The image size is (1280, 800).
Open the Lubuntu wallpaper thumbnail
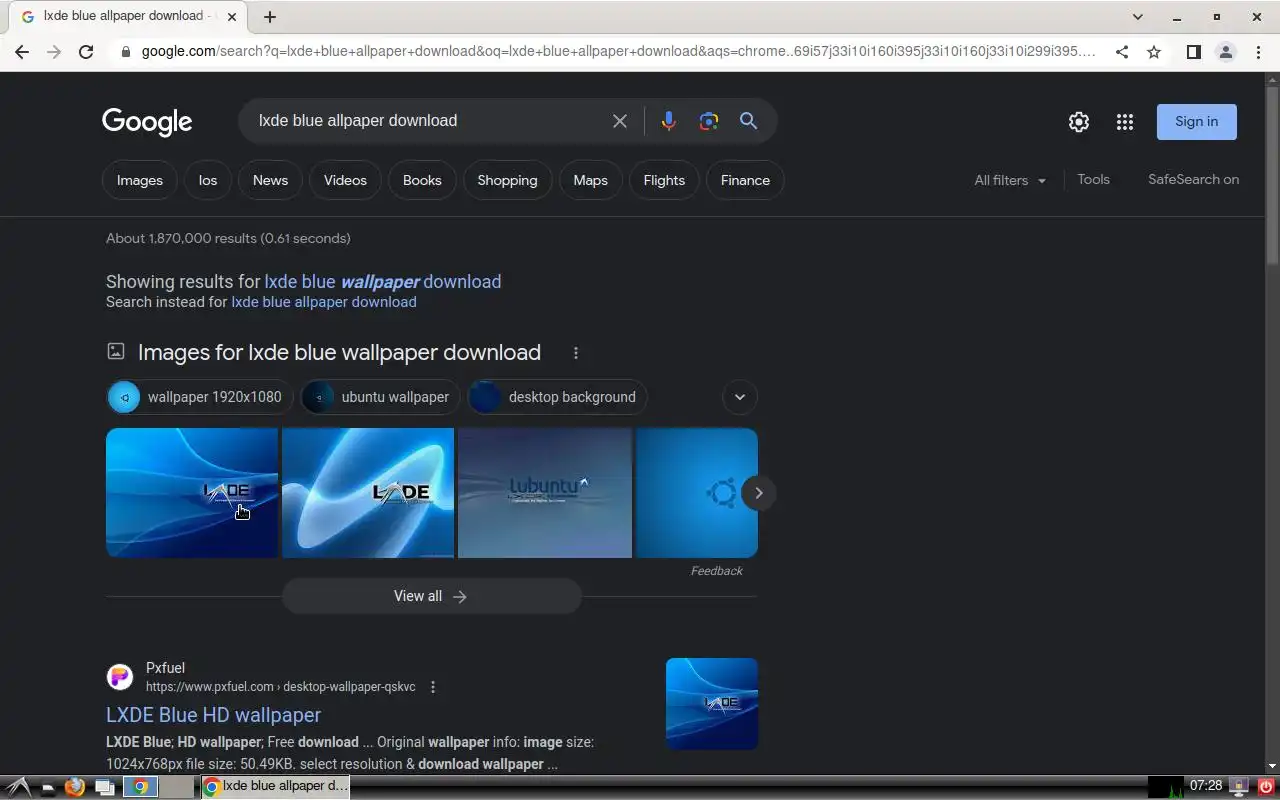[x=545, y=493]
